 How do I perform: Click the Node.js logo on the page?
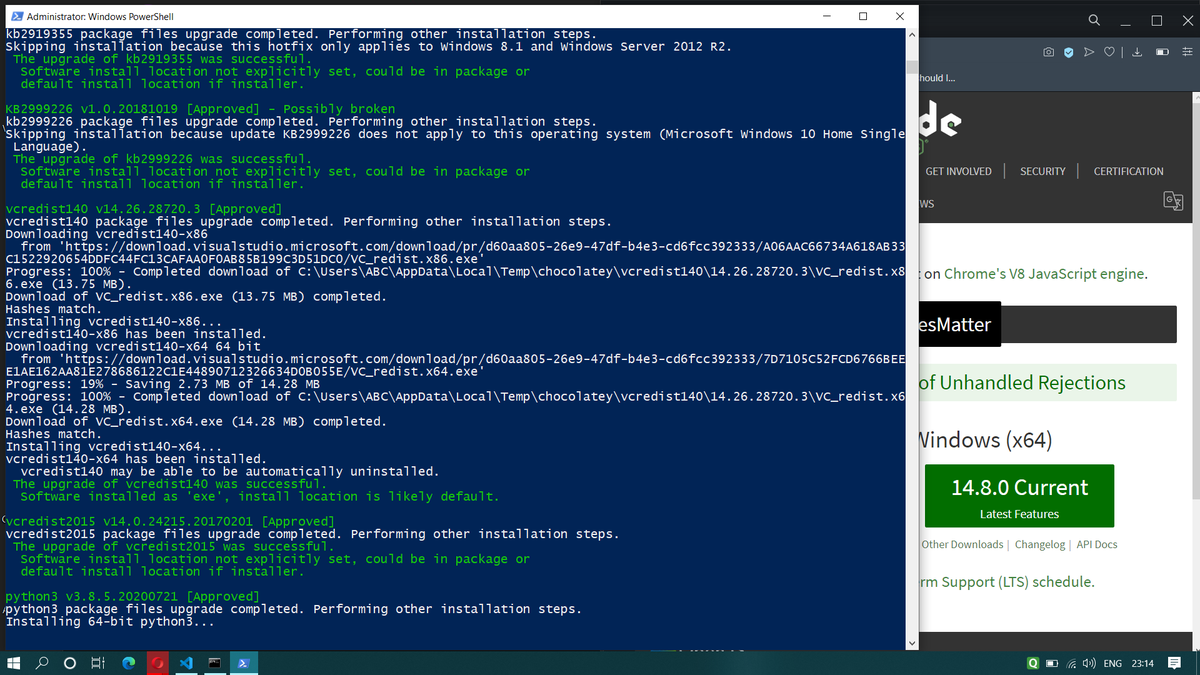[942, 128]
